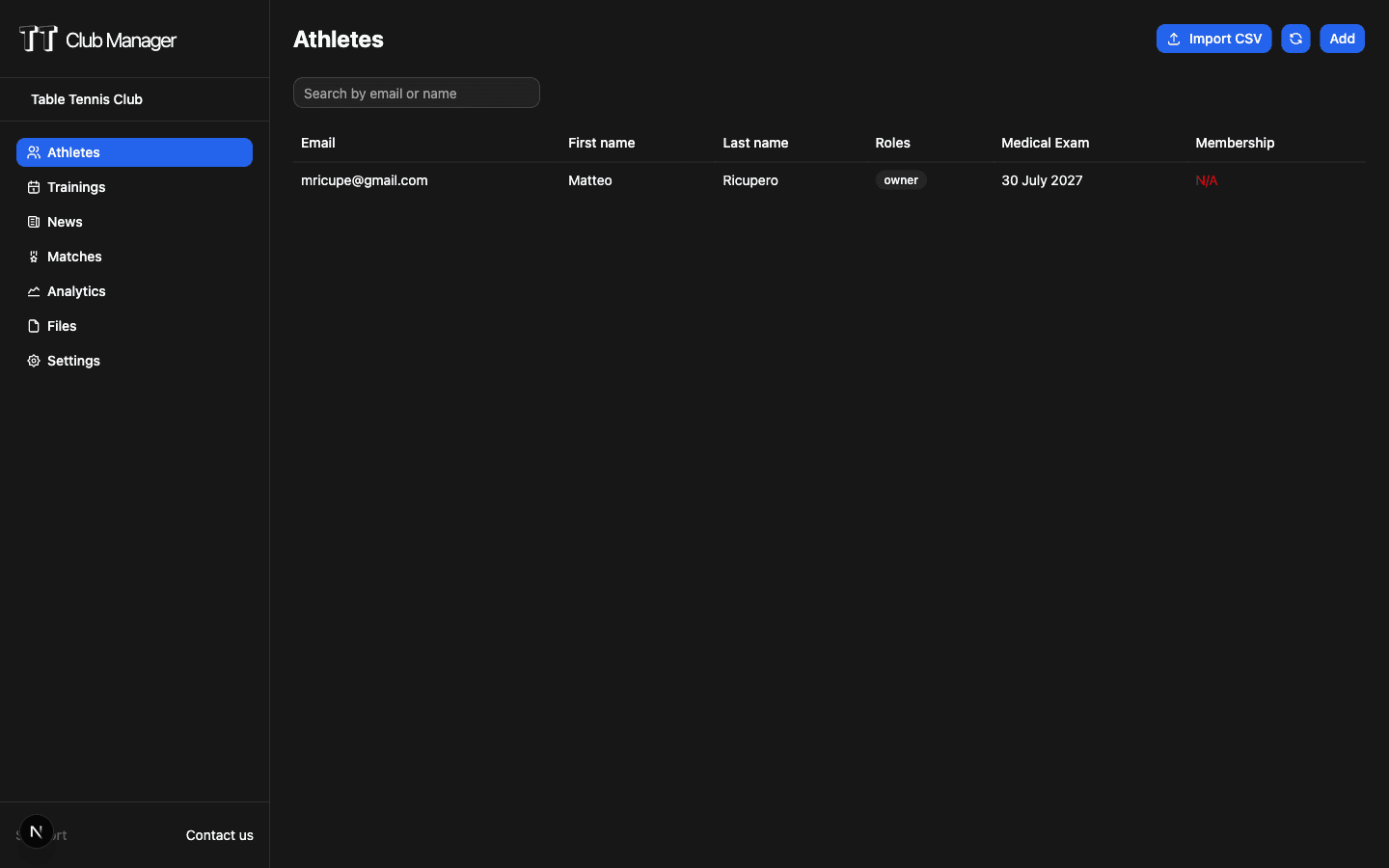This screenshot has height=868, width=1389.
Task: Sort by the Medical Exam column header
Action: click(x=1045, y=143)
